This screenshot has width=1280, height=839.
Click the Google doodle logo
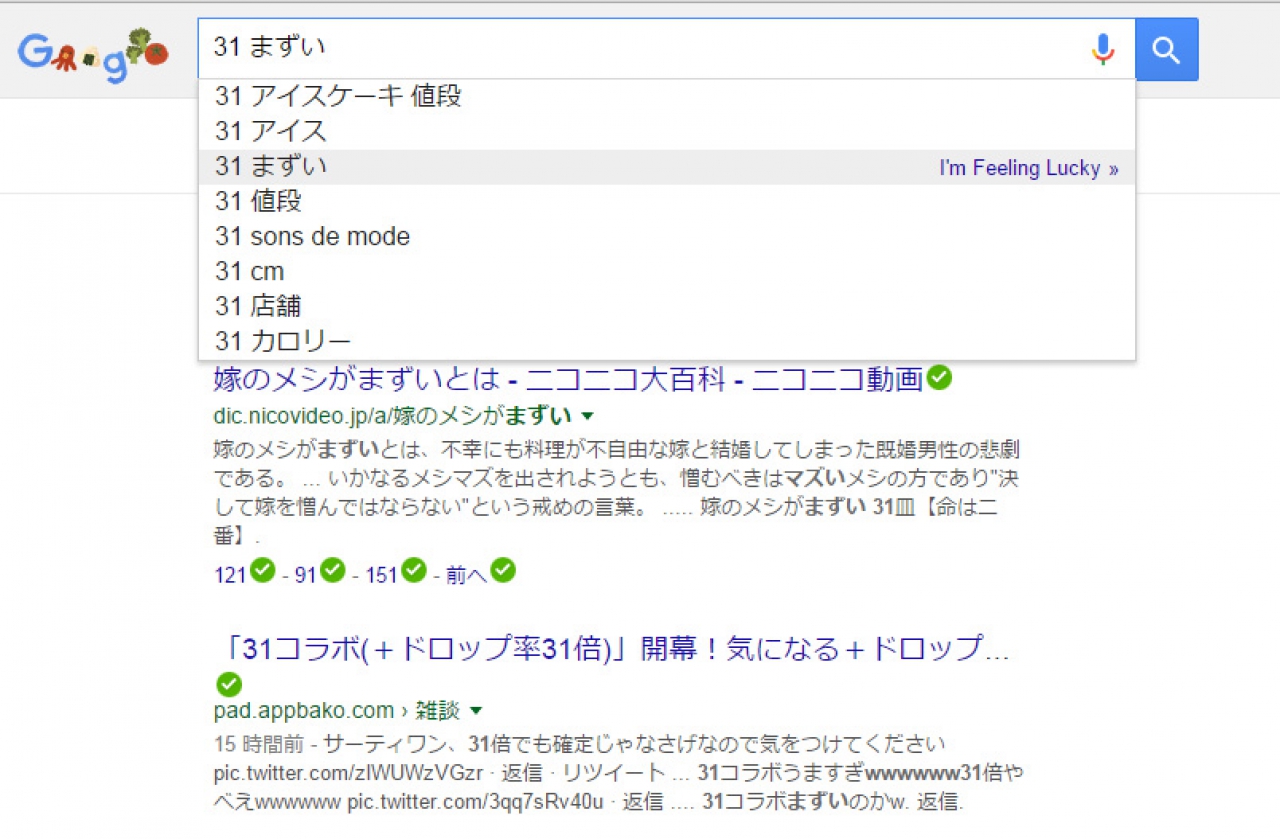93,56
